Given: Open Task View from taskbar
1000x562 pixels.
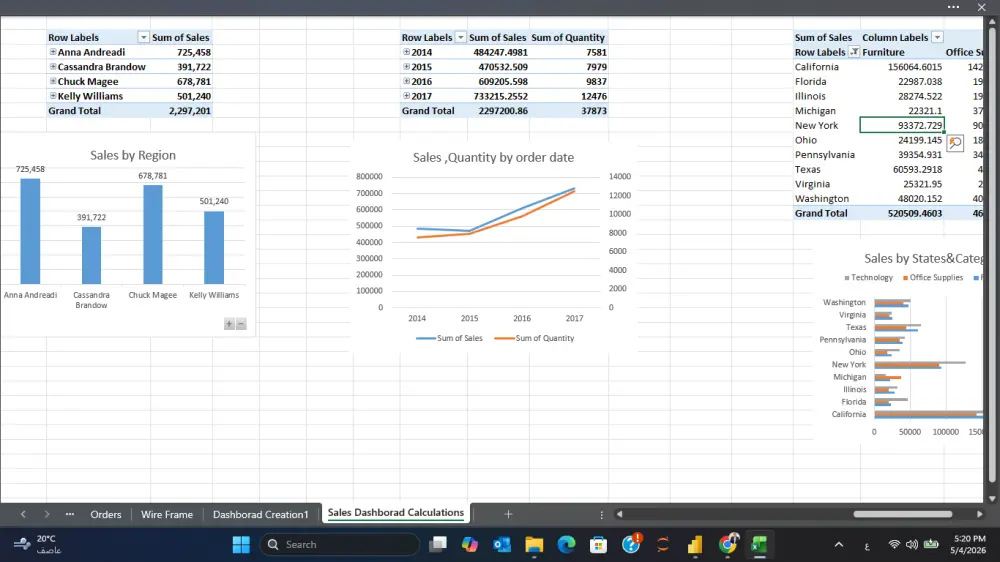Looking at the screenshot, I should pyautogui.click(x=438, y=544).
